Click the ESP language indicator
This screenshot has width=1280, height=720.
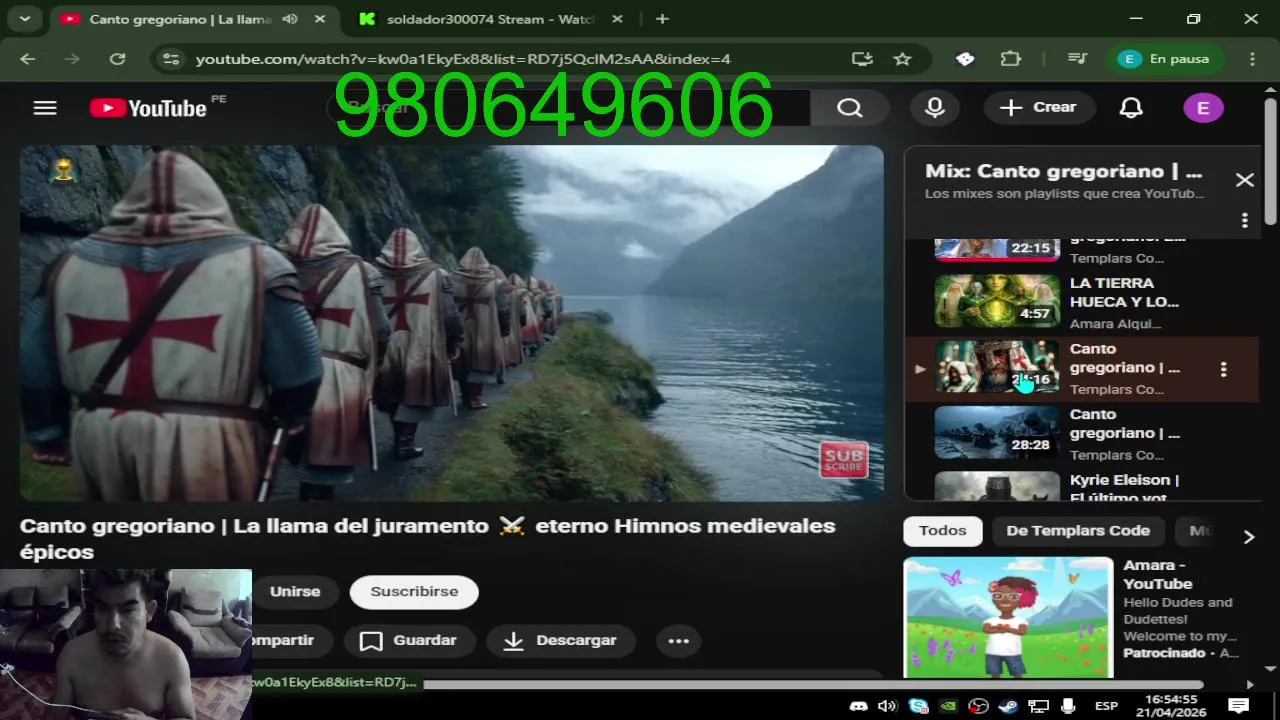pyautogui.click(x=1106, y=706)
